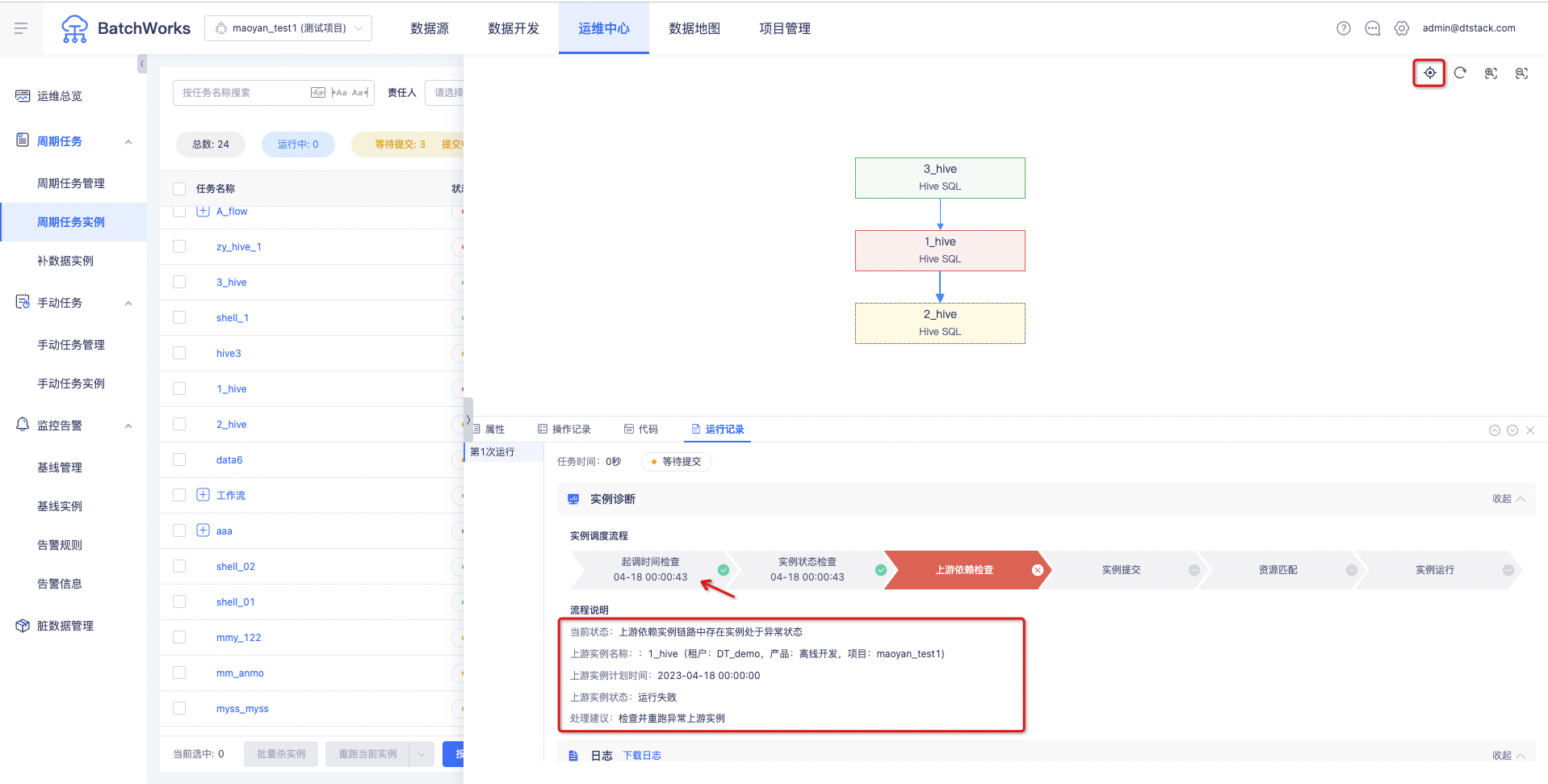This screenshot has width=1548, height=784.
Task: Switch to the 属性 tab
Action: click(x=489, y=430)
